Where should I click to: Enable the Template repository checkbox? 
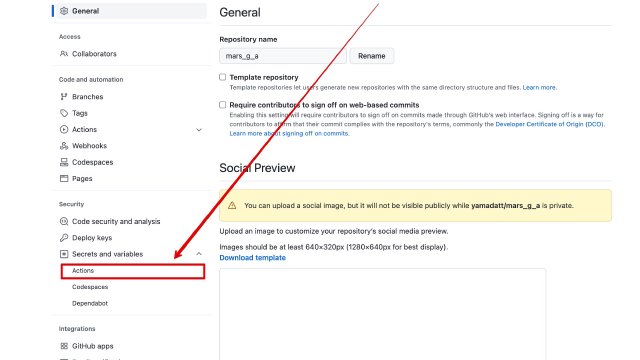(222, 77)
